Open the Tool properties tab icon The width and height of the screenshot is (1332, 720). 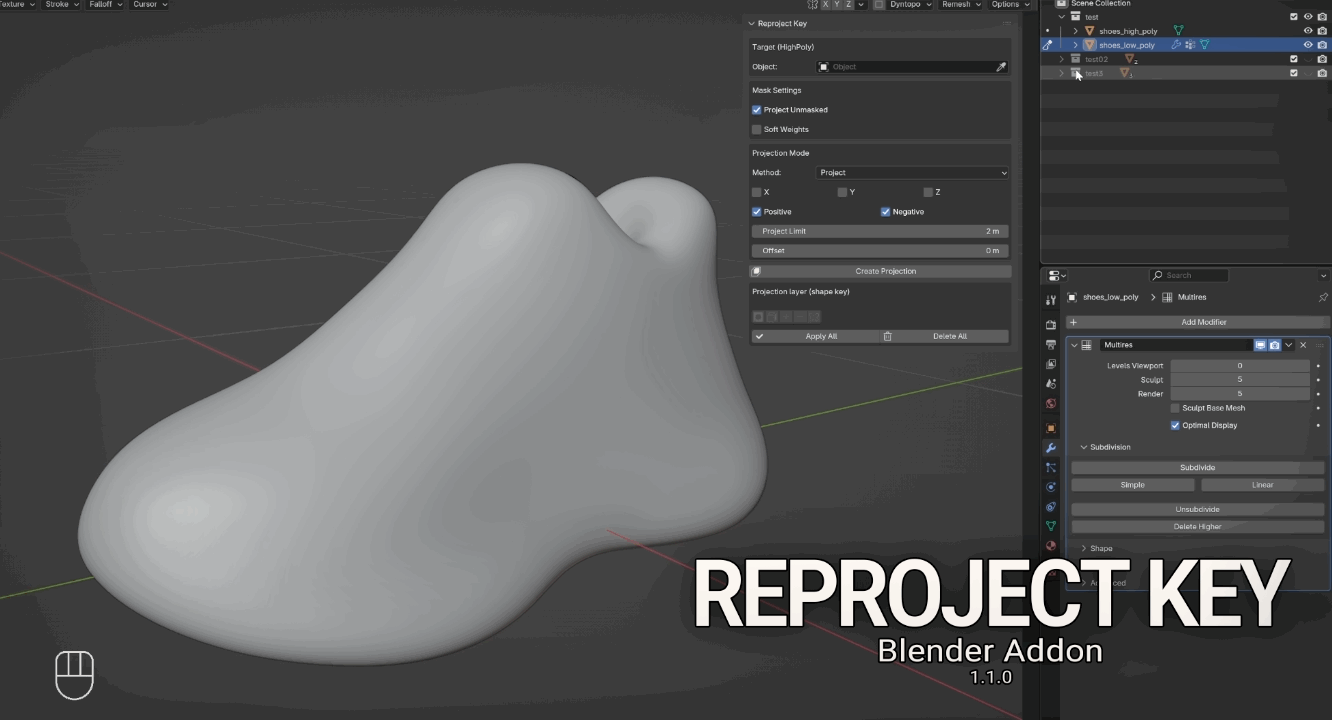point(1051,300)
